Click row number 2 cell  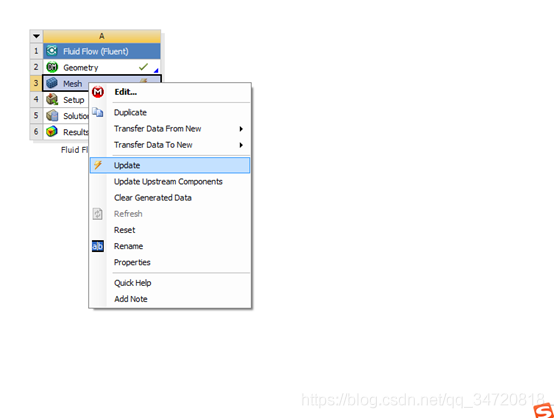[x=36, y=67]
